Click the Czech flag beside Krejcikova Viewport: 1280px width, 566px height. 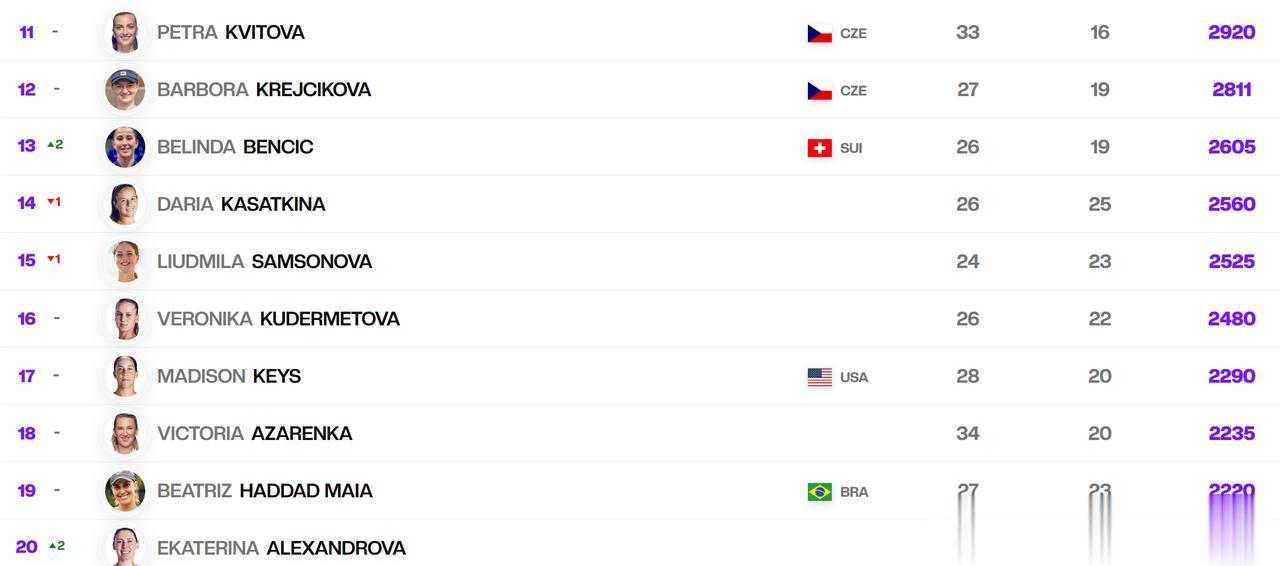click(820, 91)
